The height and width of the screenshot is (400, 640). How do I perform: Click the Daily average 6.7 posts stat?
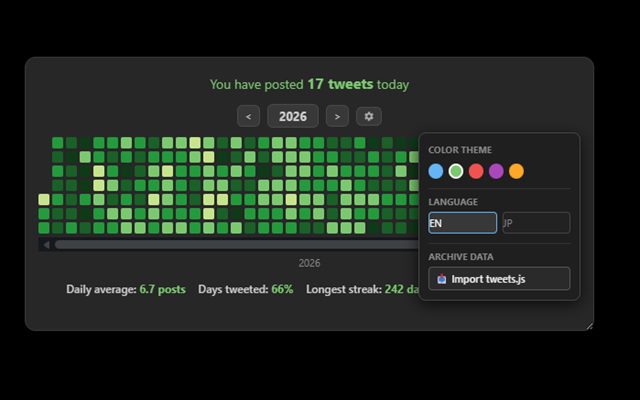pyautogui.click(x=126, y=289)
